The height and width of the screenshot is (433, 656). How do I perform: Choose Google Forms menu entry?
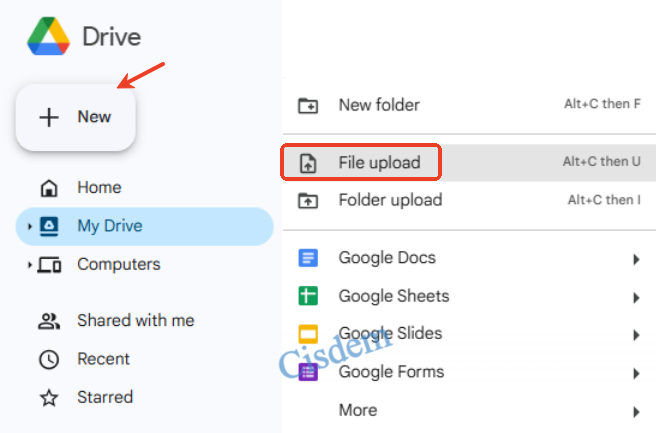pyautogui.click(x=469, y=372)
